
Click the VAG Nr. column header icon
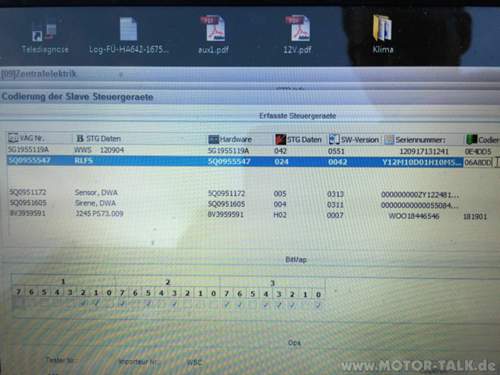coord(13,138)
